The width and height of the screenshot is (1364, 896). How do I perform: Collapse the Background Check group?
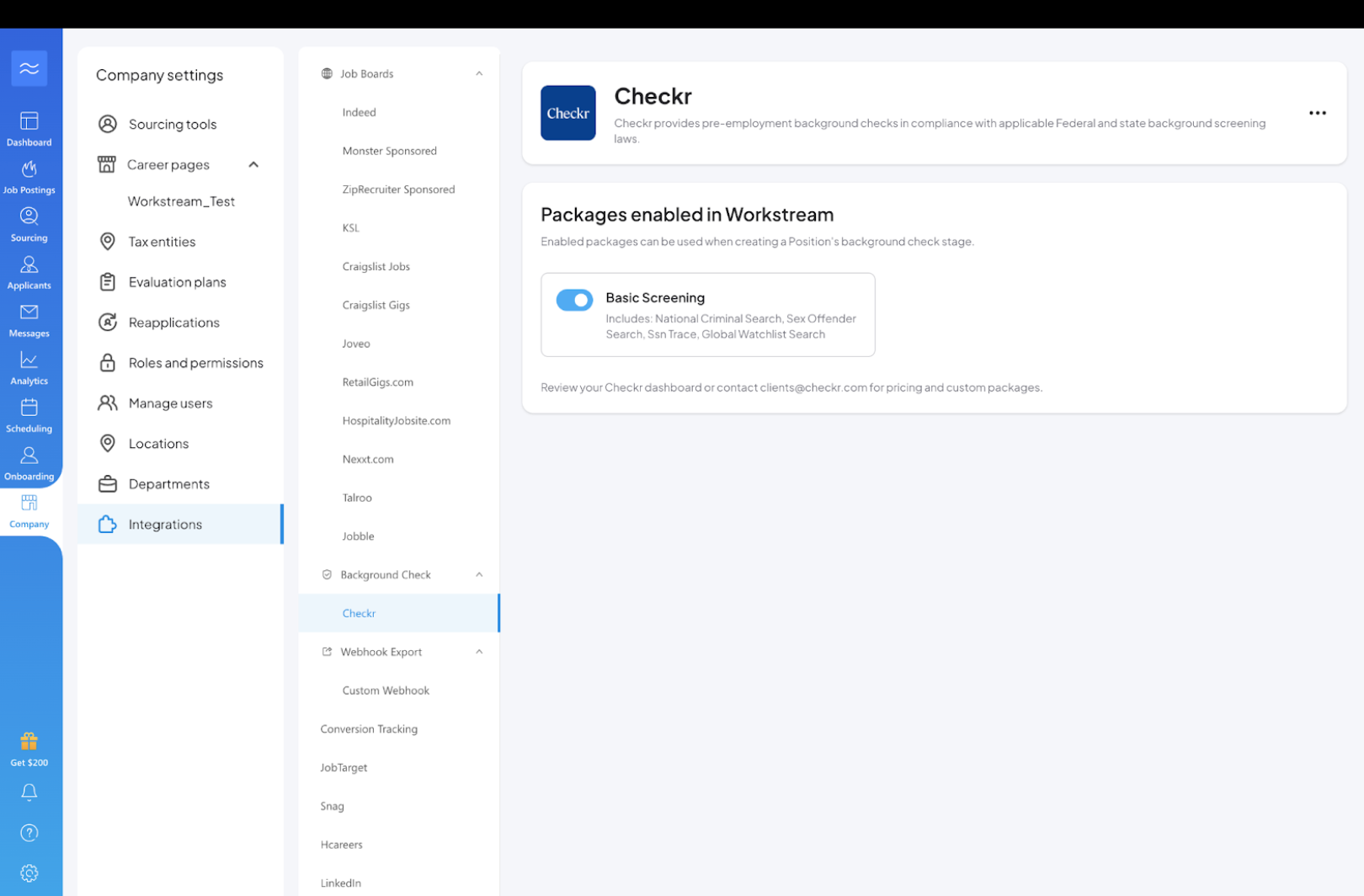479,575
